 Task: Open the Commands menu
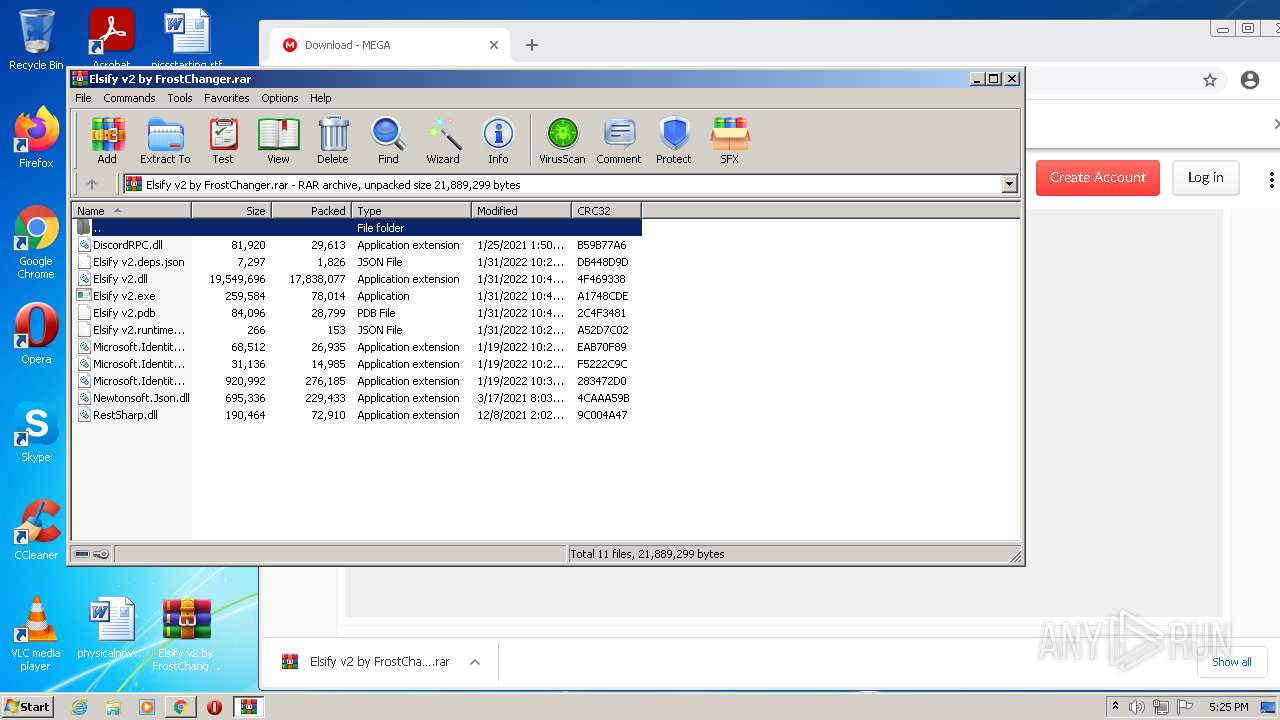click(x=129, y=98)
